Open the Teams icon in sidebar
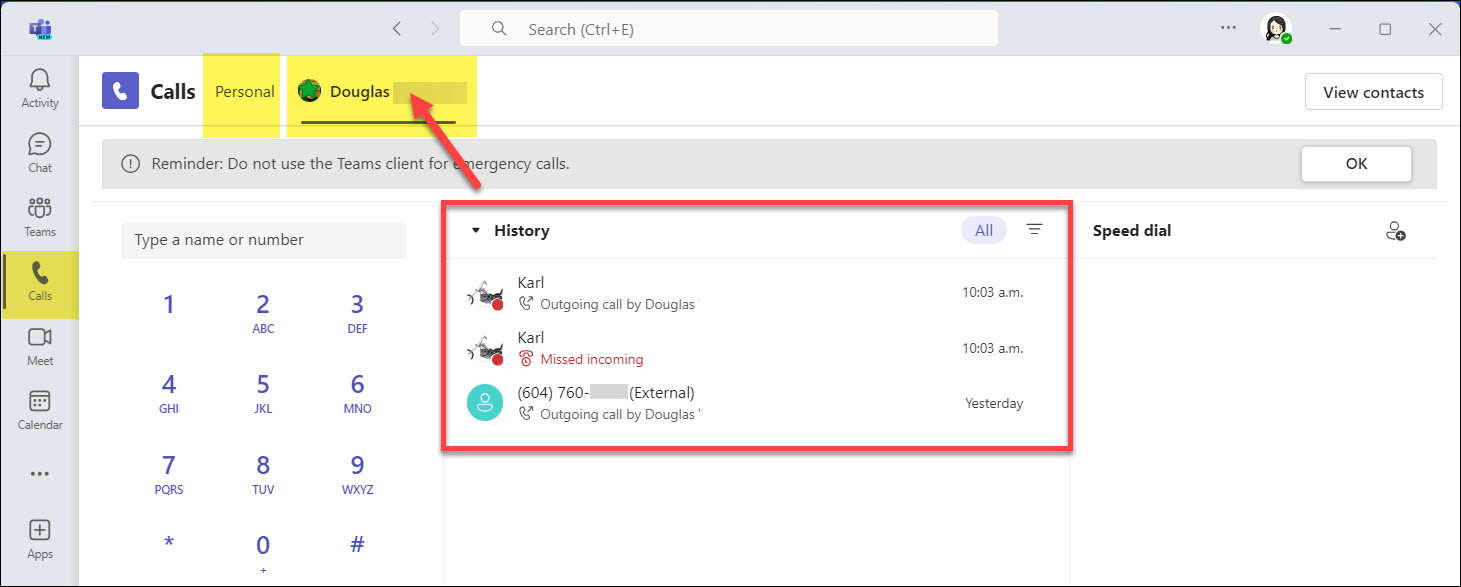The height and width of the screenshot is (587, 1461). click(x=39, y=216)
